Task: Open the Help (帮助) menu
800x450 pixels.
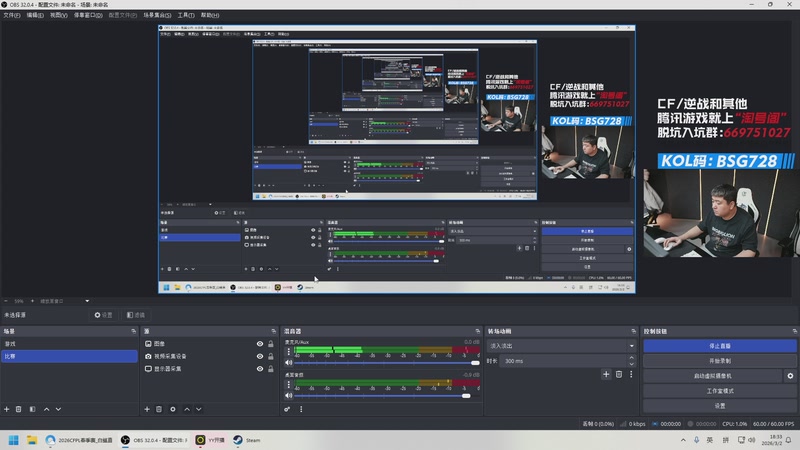Action: (210, 15)
